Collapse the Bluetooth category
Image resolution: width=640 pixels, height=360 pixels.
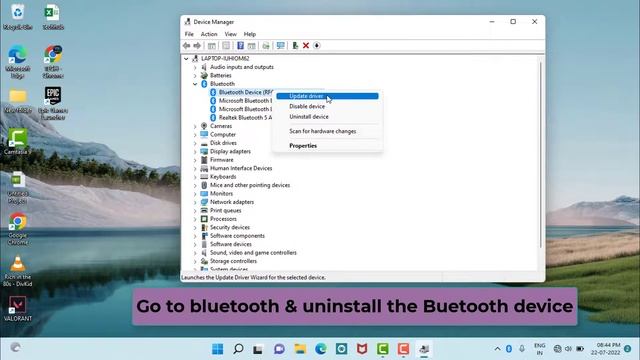[195, 84]
